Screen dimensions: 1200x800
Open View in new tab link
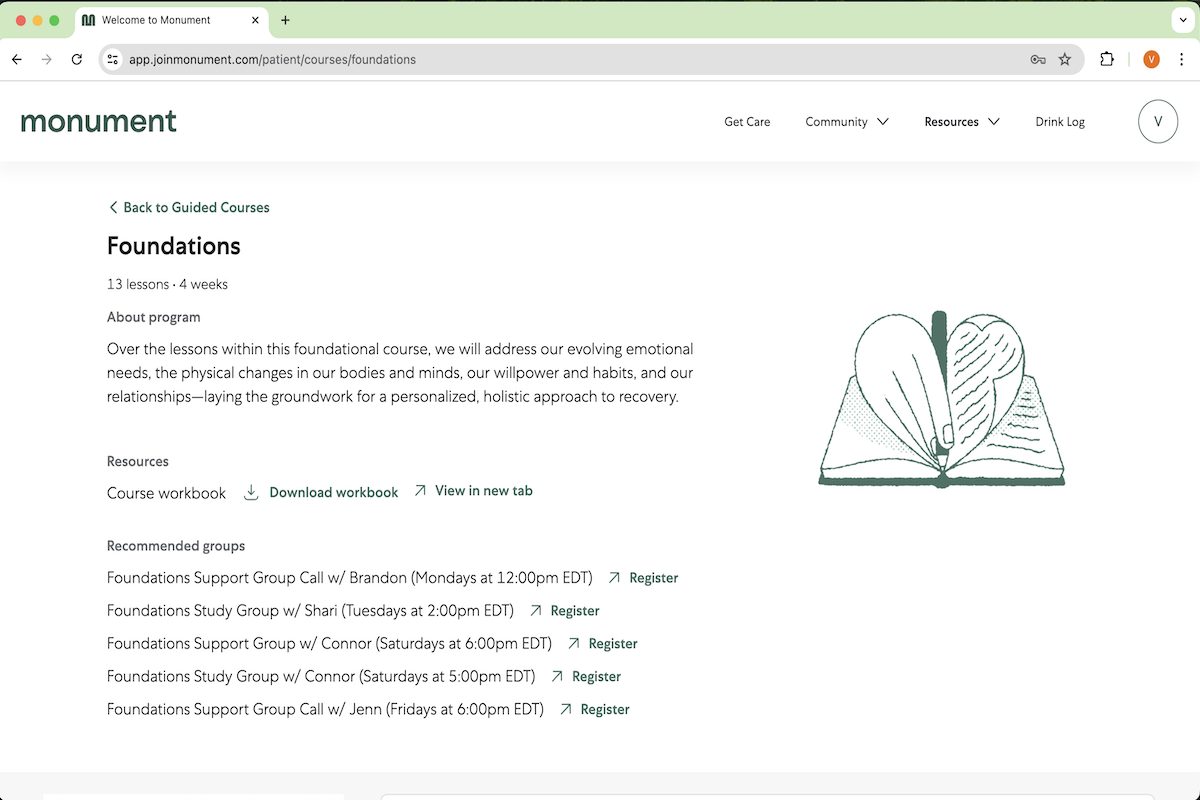point(484,490)
